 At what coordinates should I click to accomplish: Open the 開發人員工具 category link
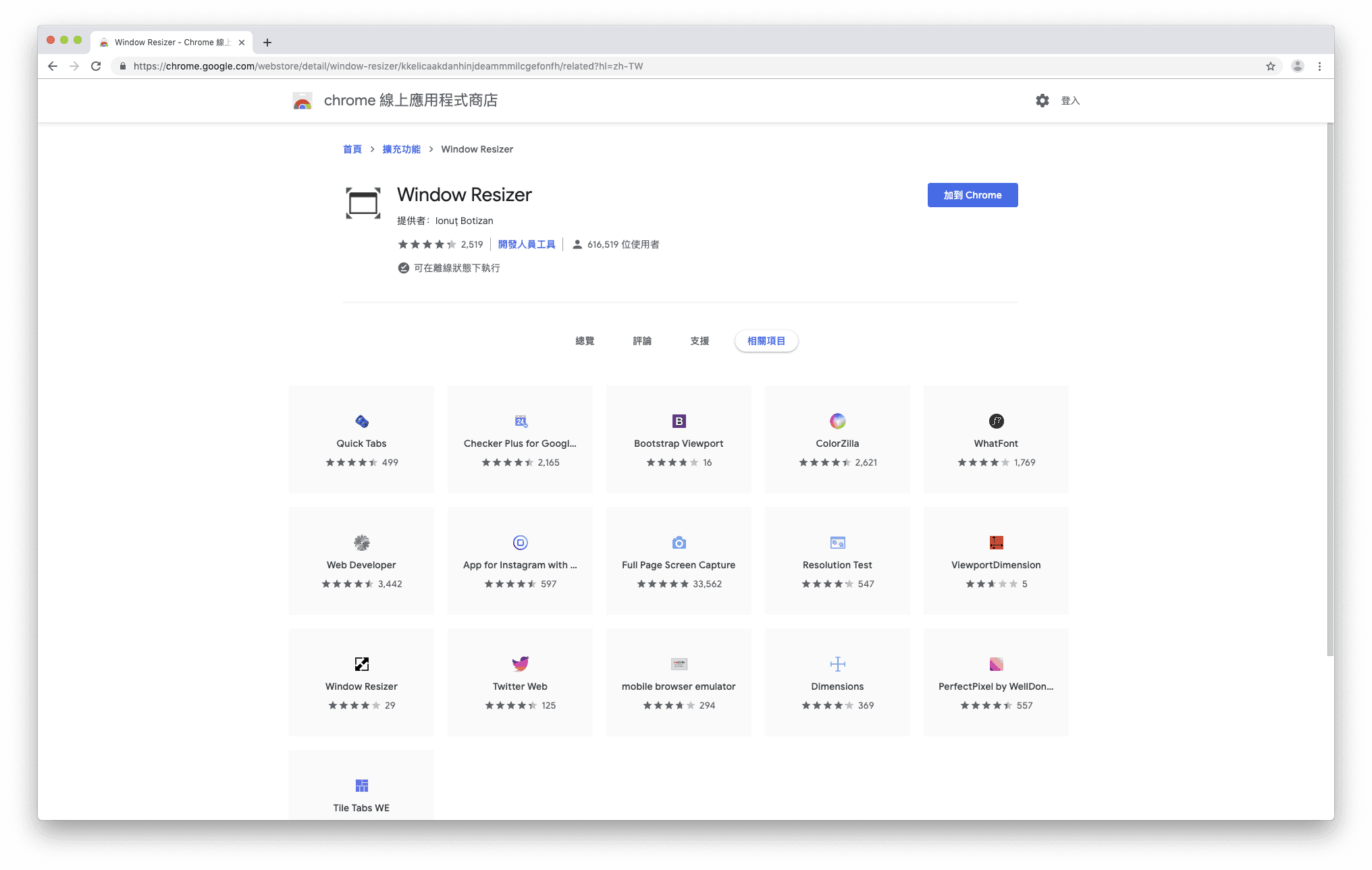pos(527,244)
